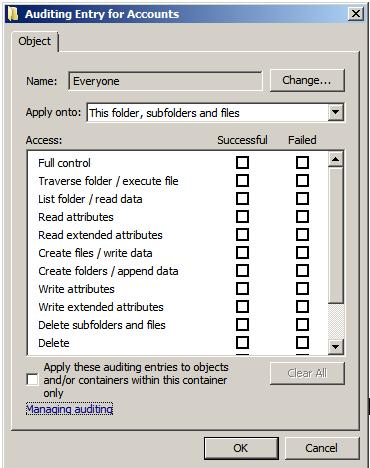Click the folder icon in title bar
This screenshot has width=370, height=468.
click(13, 14)
